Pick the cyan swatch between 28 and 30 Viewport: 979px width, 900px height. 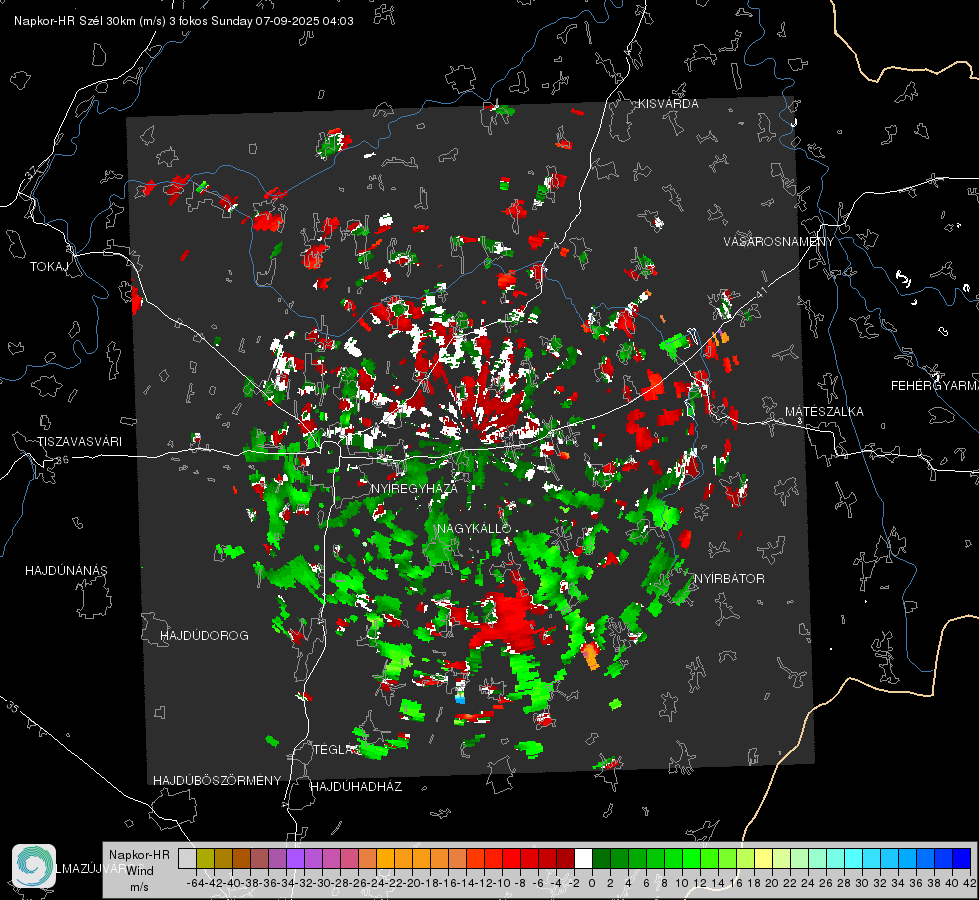pyautogui.click(x=854, y=859)
